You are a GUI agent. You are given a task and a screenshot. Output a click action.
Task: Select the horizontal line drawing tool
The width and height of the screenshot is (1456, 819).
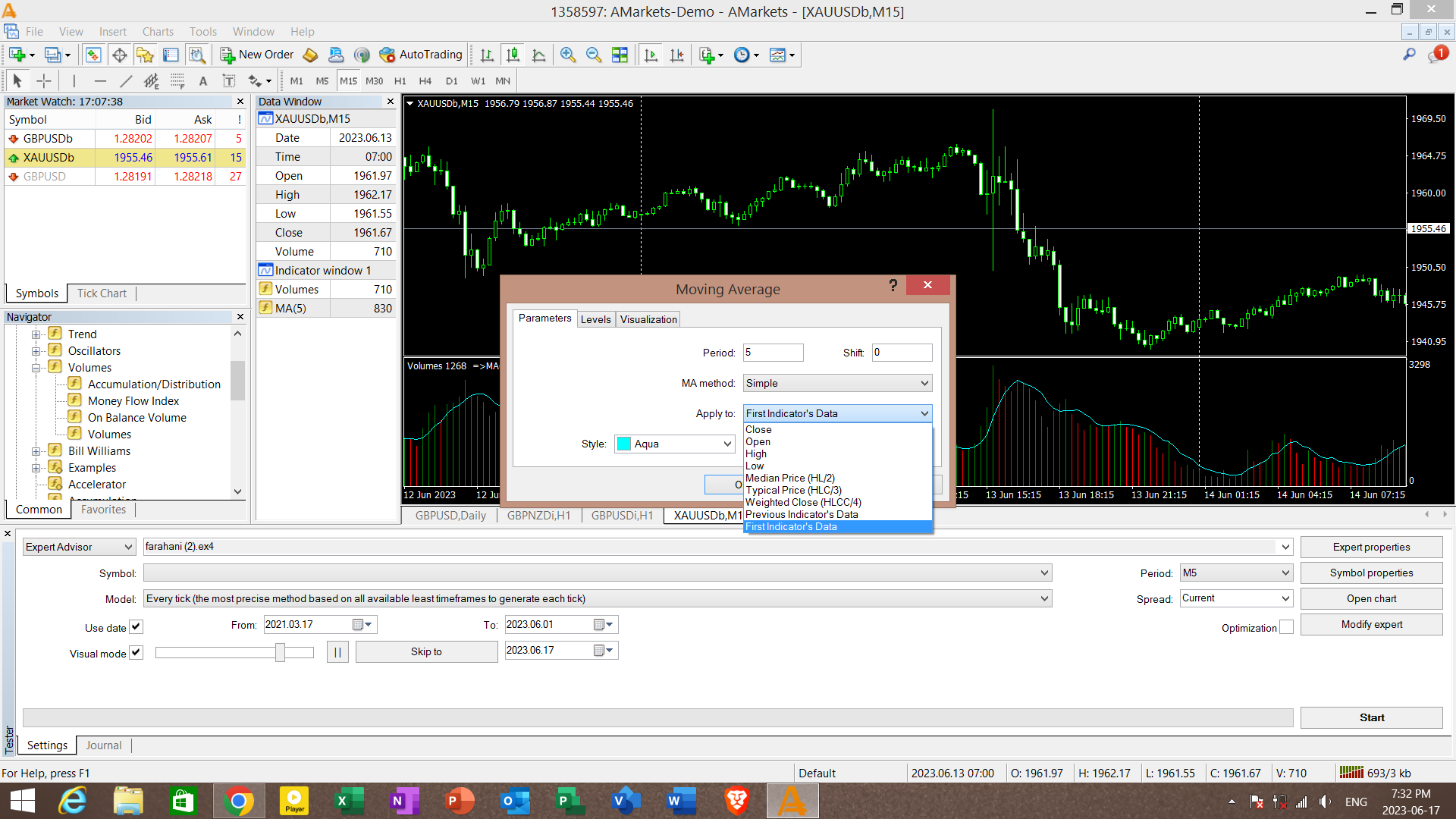pos(100,80)
